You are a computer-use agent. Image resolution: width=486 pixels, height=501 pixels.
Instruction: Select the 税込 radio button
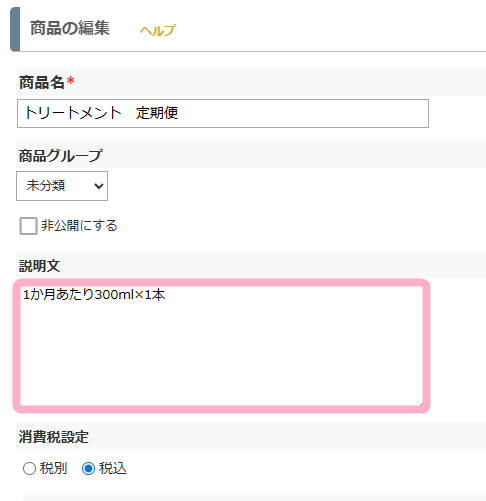click(88, 468)
